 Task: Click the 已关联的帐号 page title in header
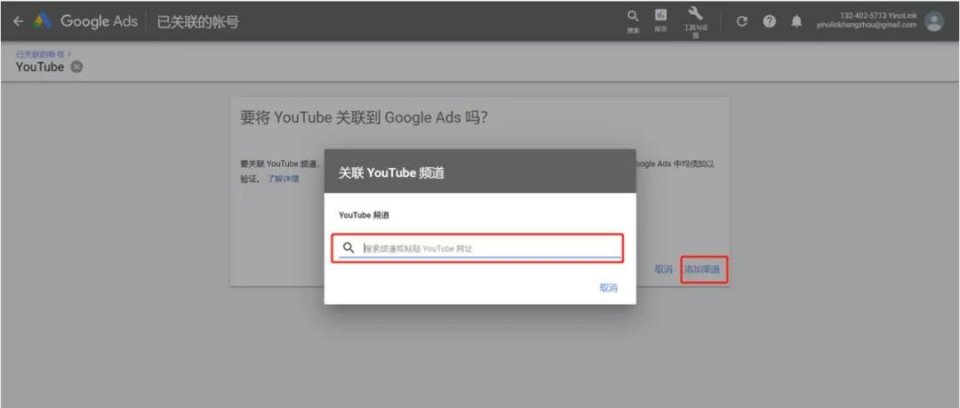(199, 21)
